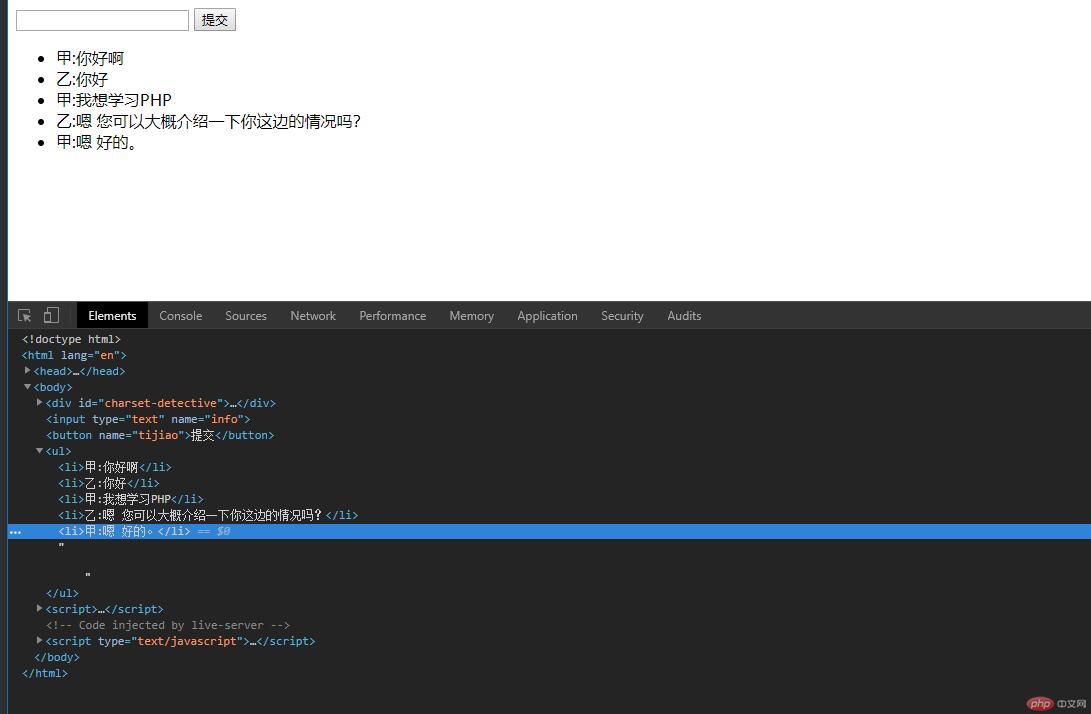Select the li node starting 乙:嗯 您可以
This screenshot has height=714, width=1091.
[208, 515]
